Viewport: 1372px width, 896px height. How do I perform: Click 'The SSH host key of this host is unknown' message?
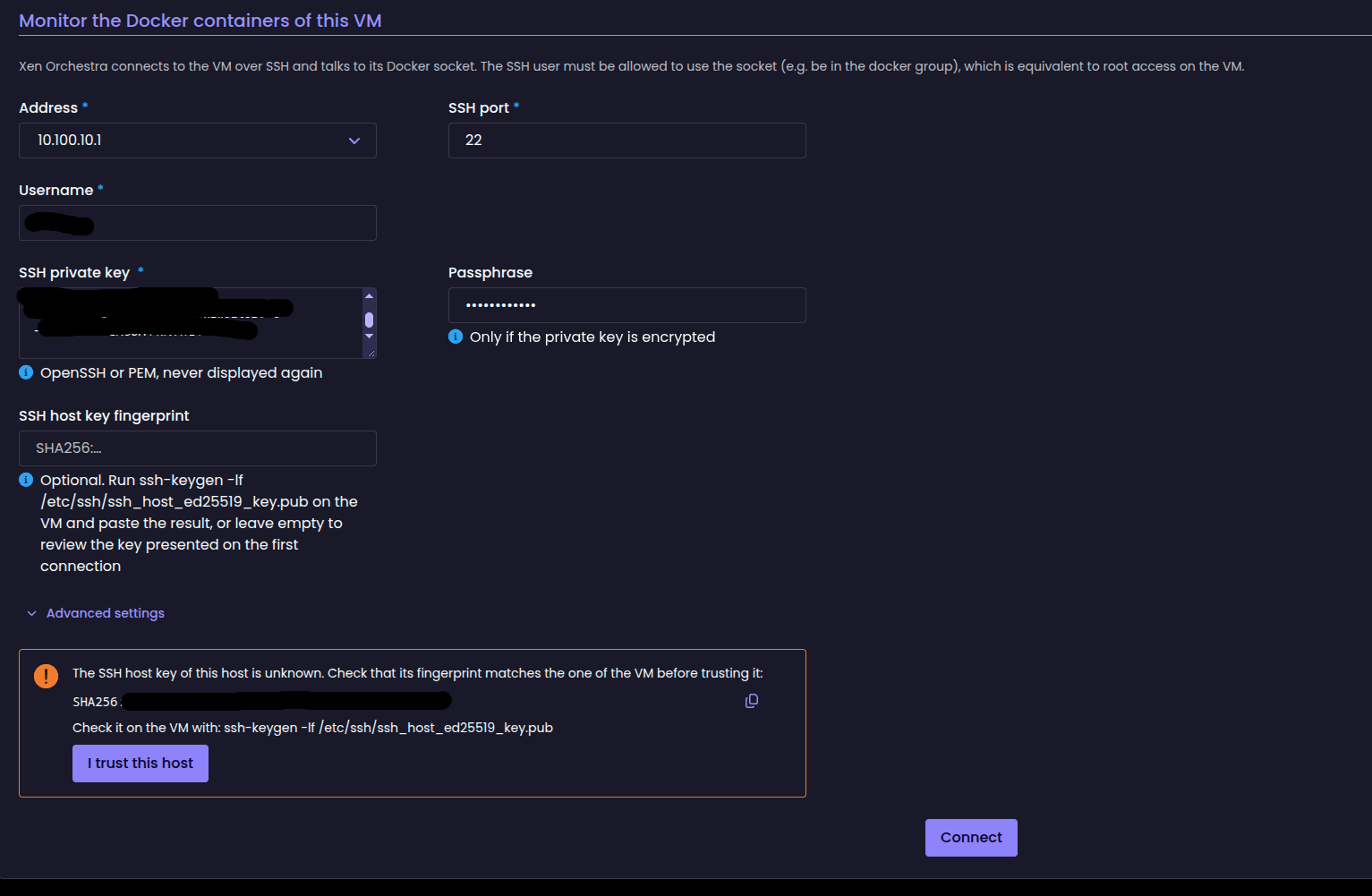coord(418,673)
